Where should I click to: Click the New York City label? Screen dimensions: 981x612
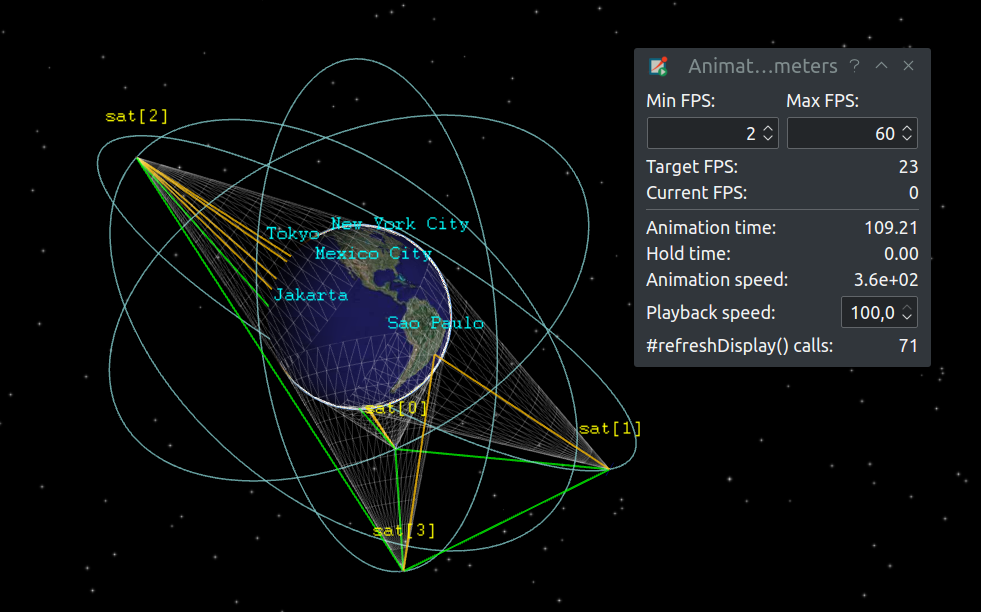[x=400, y=224]
